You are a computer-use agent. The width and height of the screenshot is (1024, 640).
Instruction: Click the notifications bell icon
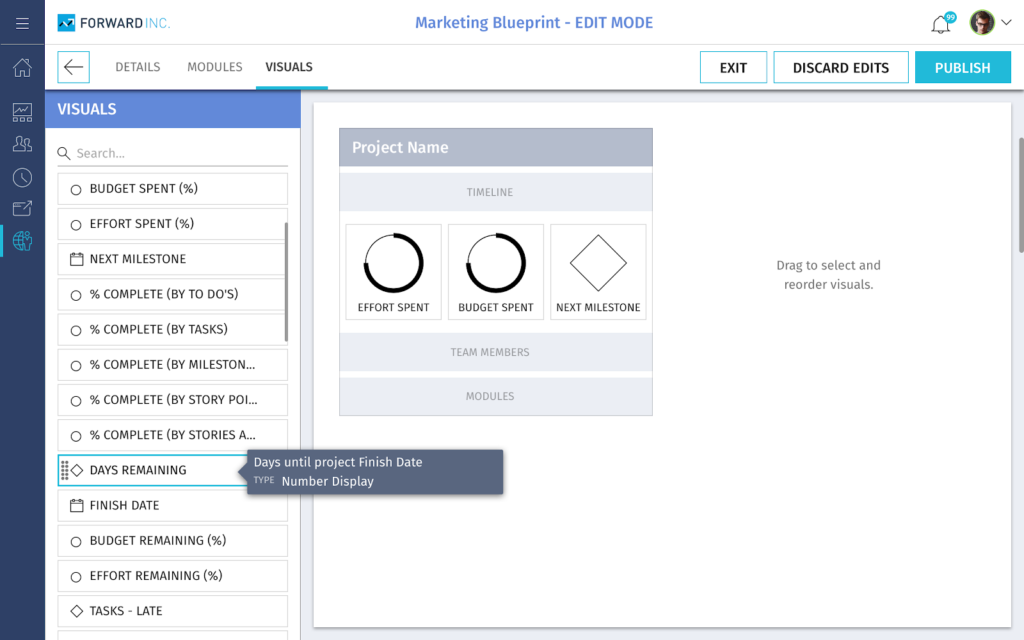click(x=940, y=24)
